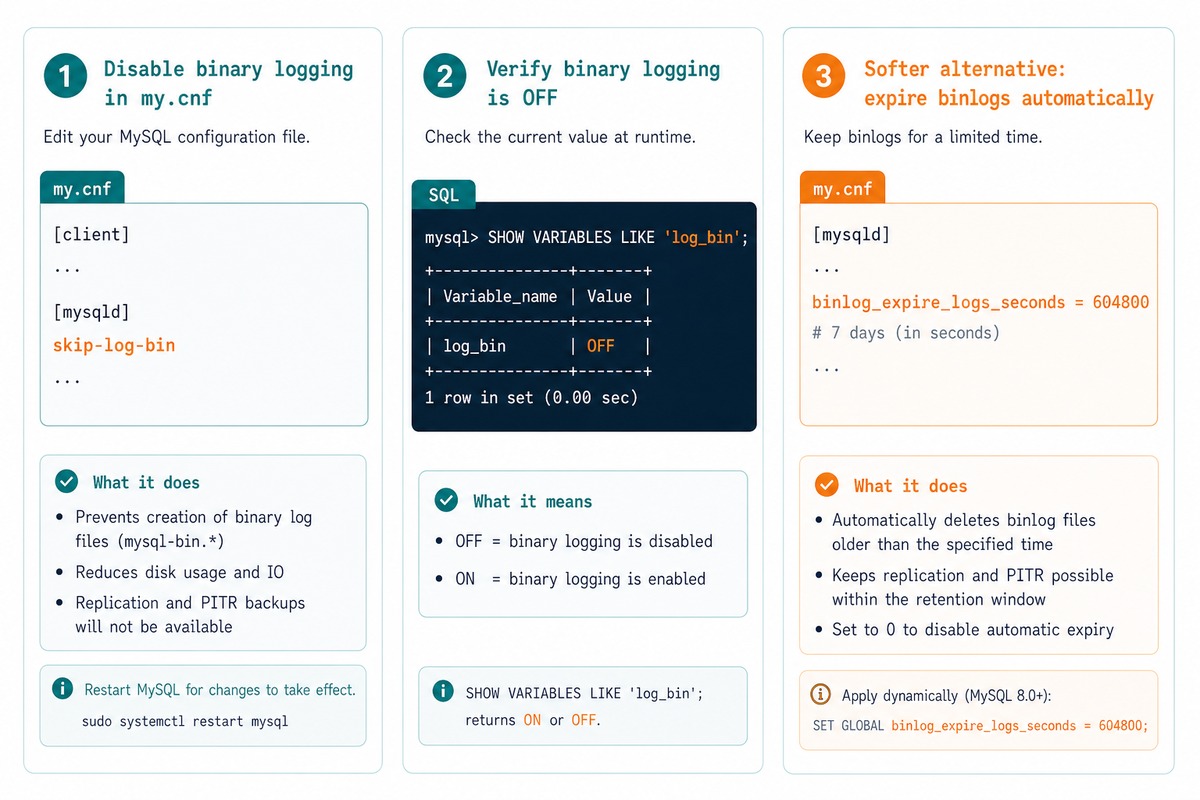Image resolution: width=1200 pixels, height=800 pixels.
Task: Click the "sudo systemctl restart mysql" command
Action: click(184, 720)
